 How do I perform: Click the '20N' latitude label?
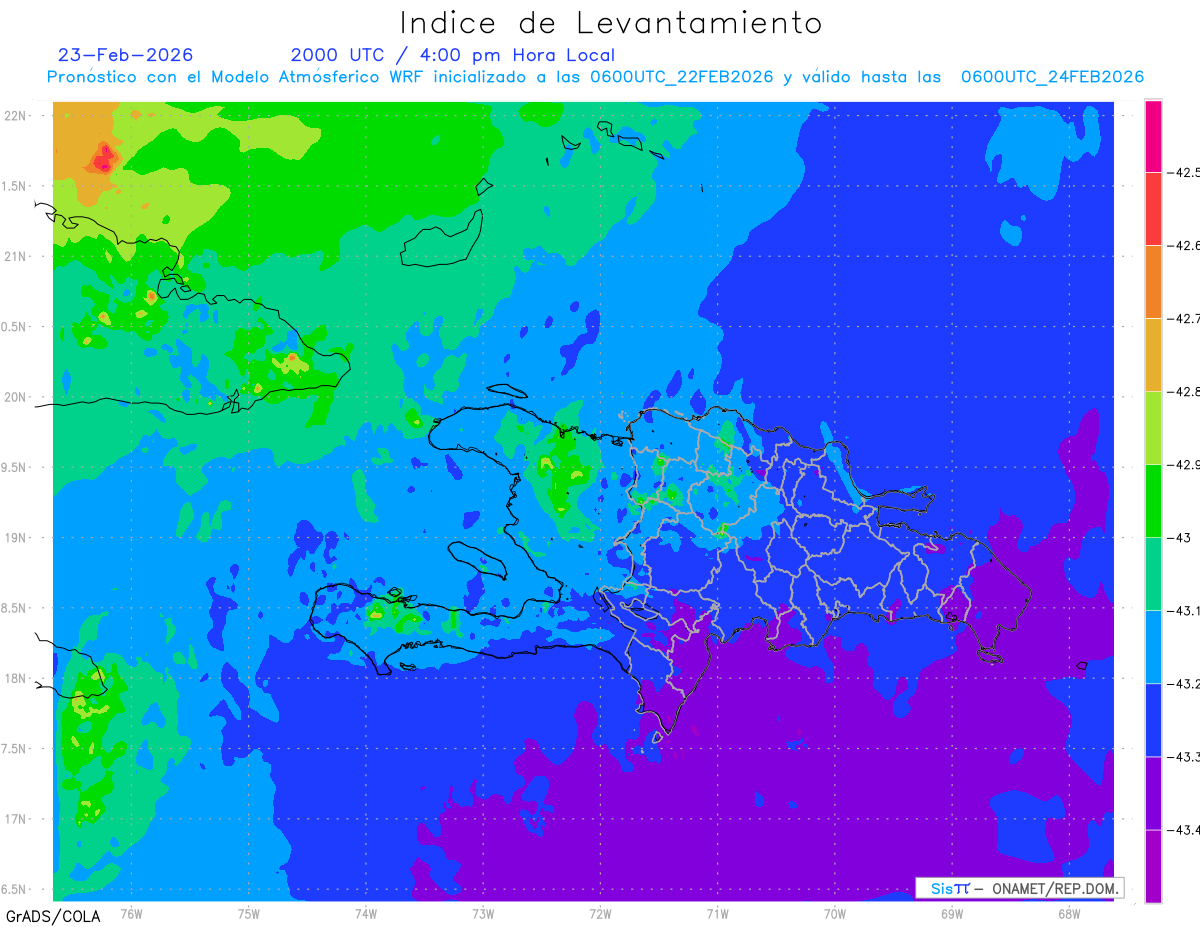coord(15,397)
